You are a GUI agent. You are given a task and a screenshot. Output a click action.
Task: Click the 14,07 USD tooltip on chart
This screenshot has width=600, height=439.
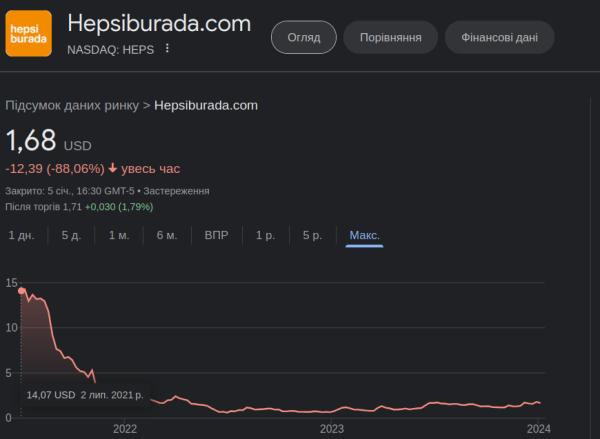85,395
